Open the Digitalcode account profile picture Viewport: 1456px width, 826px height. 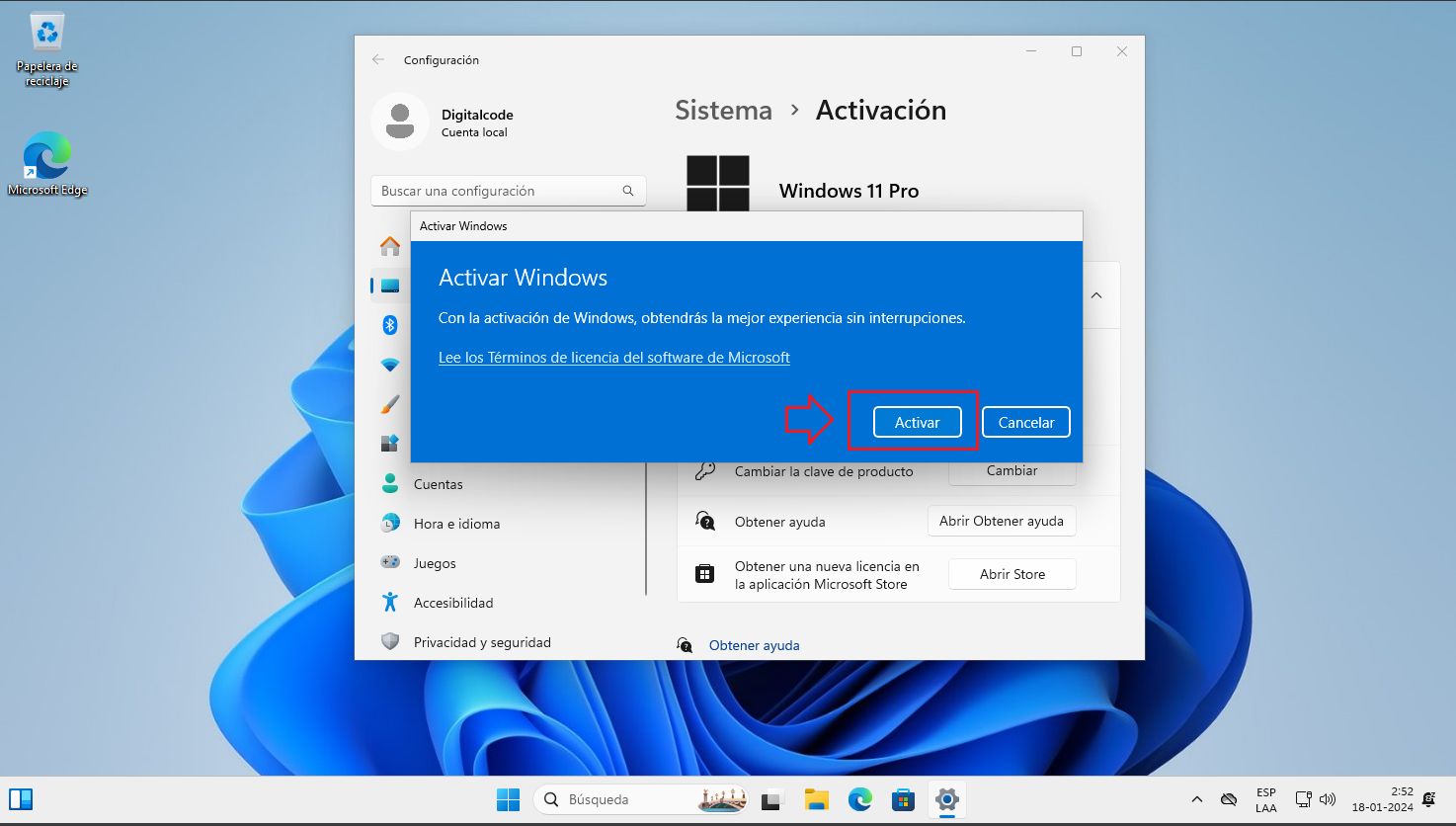400,122
